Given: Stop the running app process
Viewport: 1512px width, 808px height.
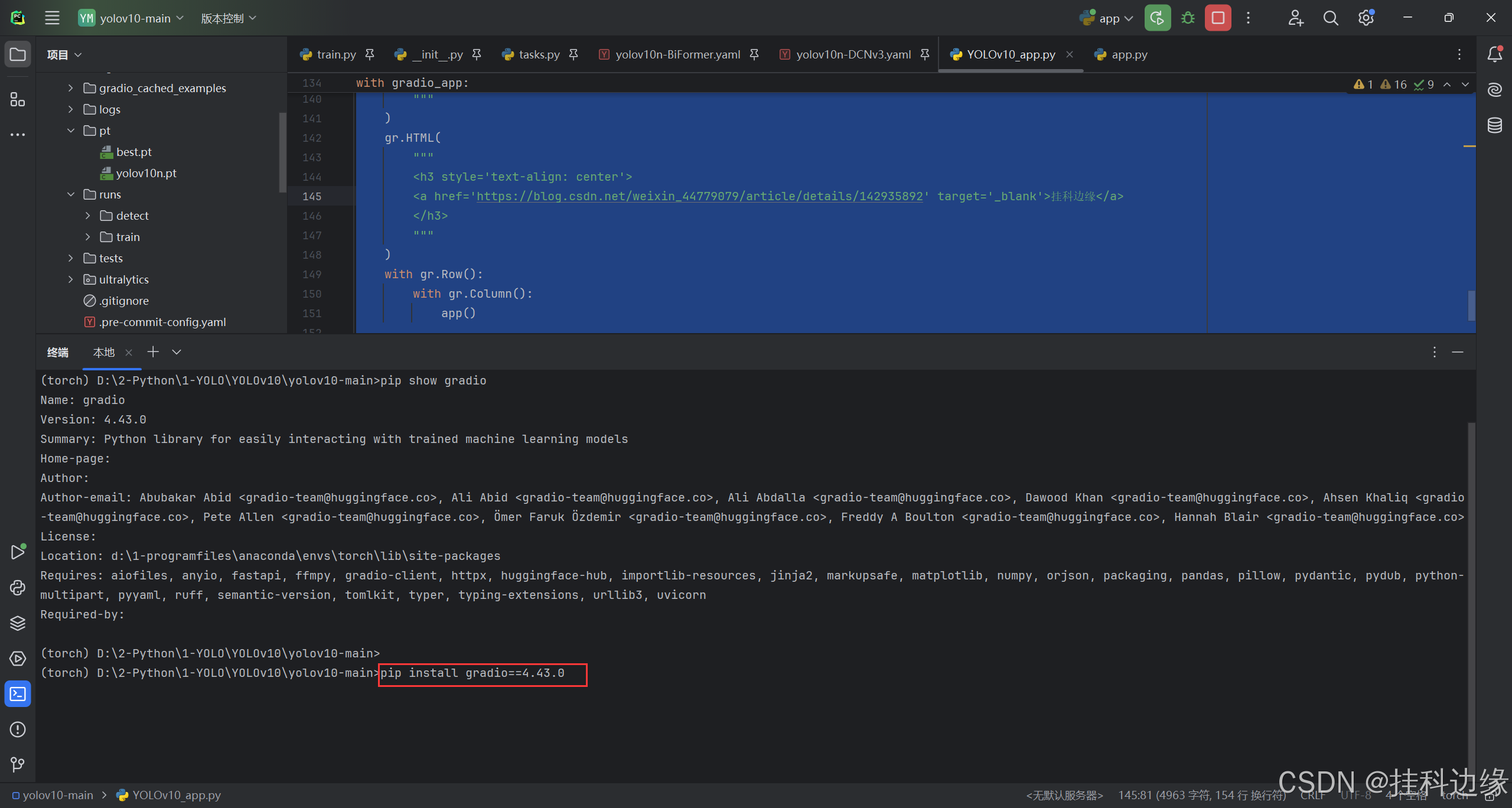Looking at the screenshot, I should click(x=1218, y=18).
